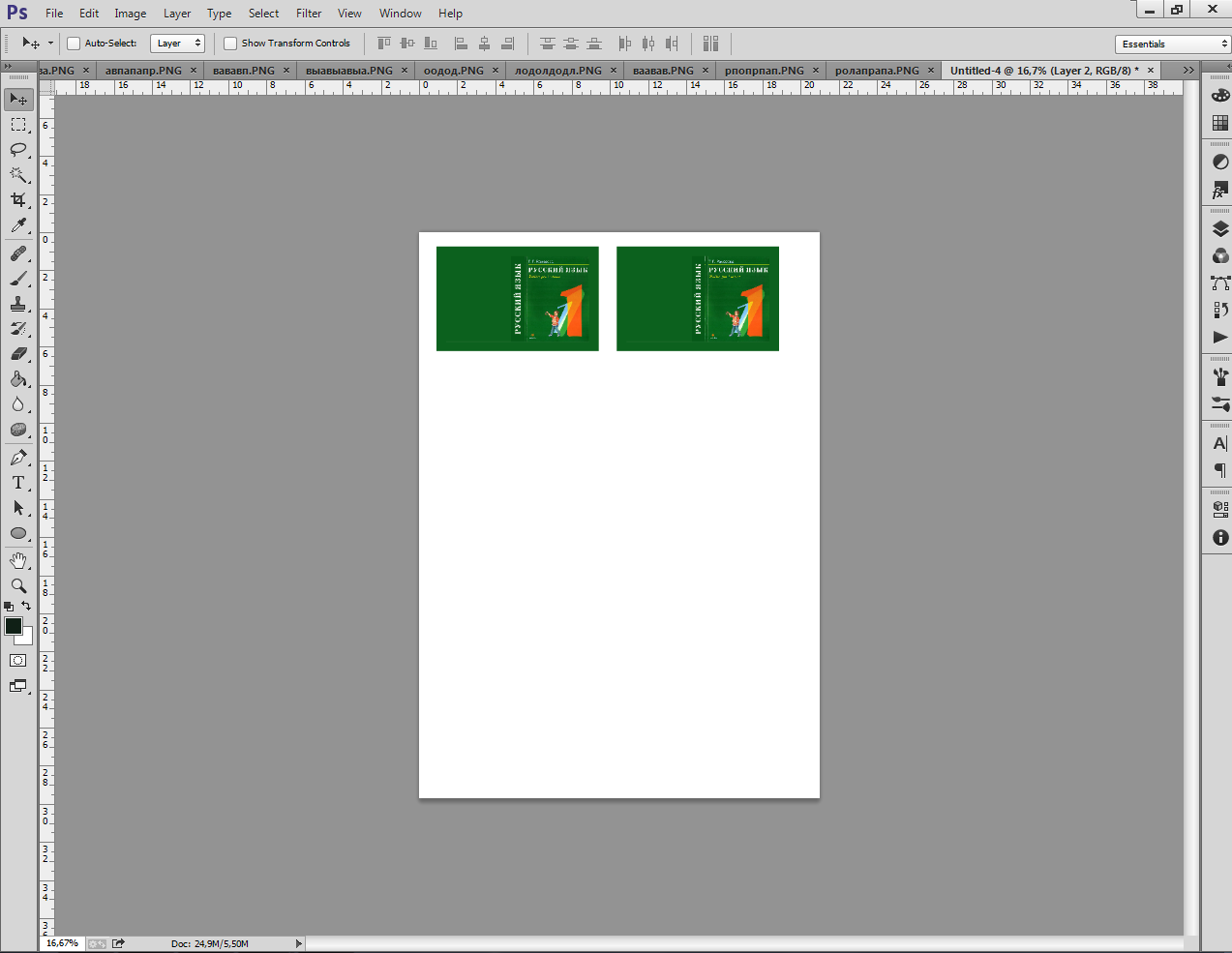Image resolution: width=1232 pixels, height=953 pixels.
Task: Open the Info panel icon
Action: click(x=1220, y=537)
